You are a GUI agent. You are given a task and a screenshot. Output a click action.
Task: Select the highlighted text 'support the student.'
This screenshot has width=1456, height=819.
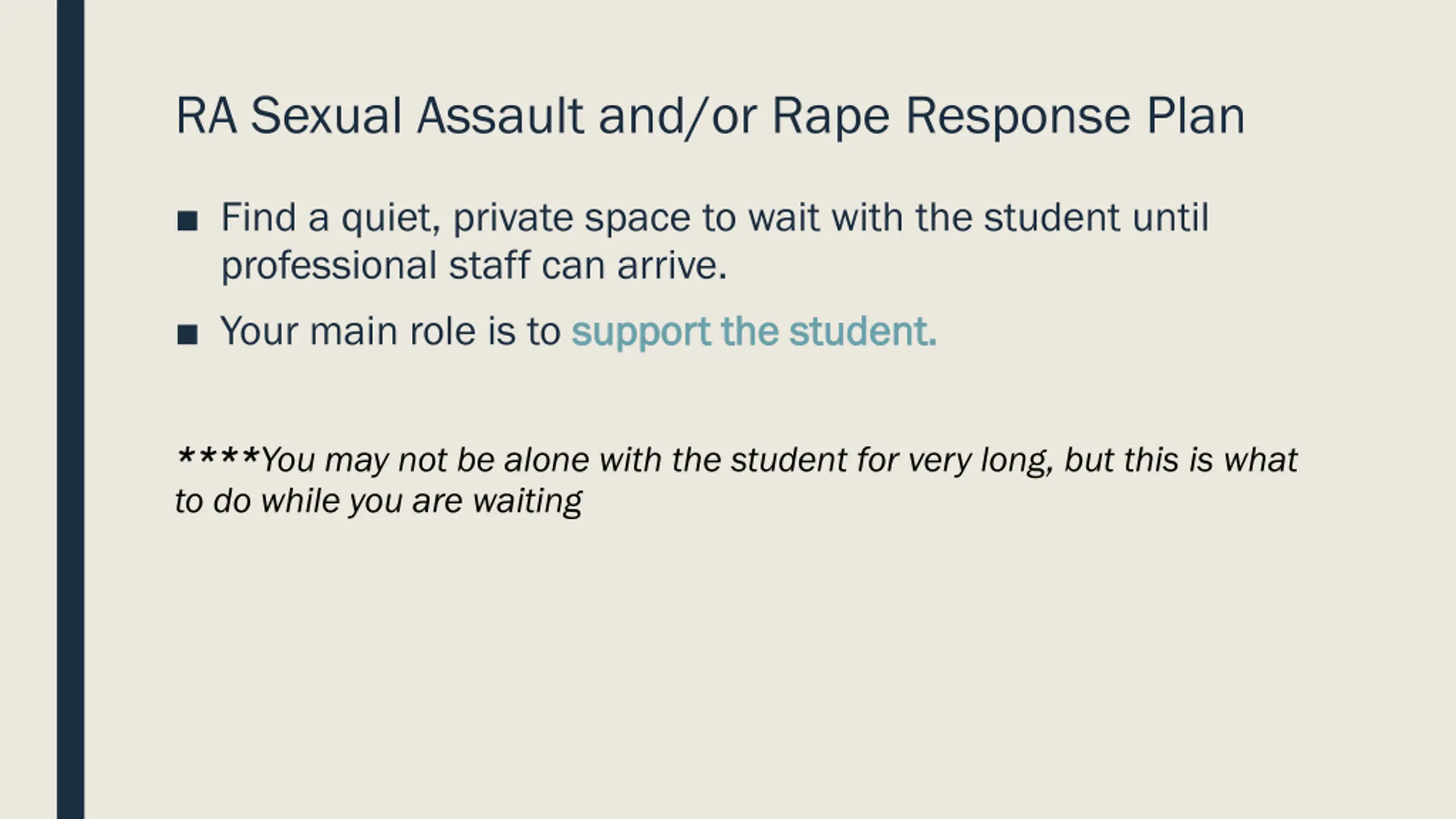tap(754, 332)
